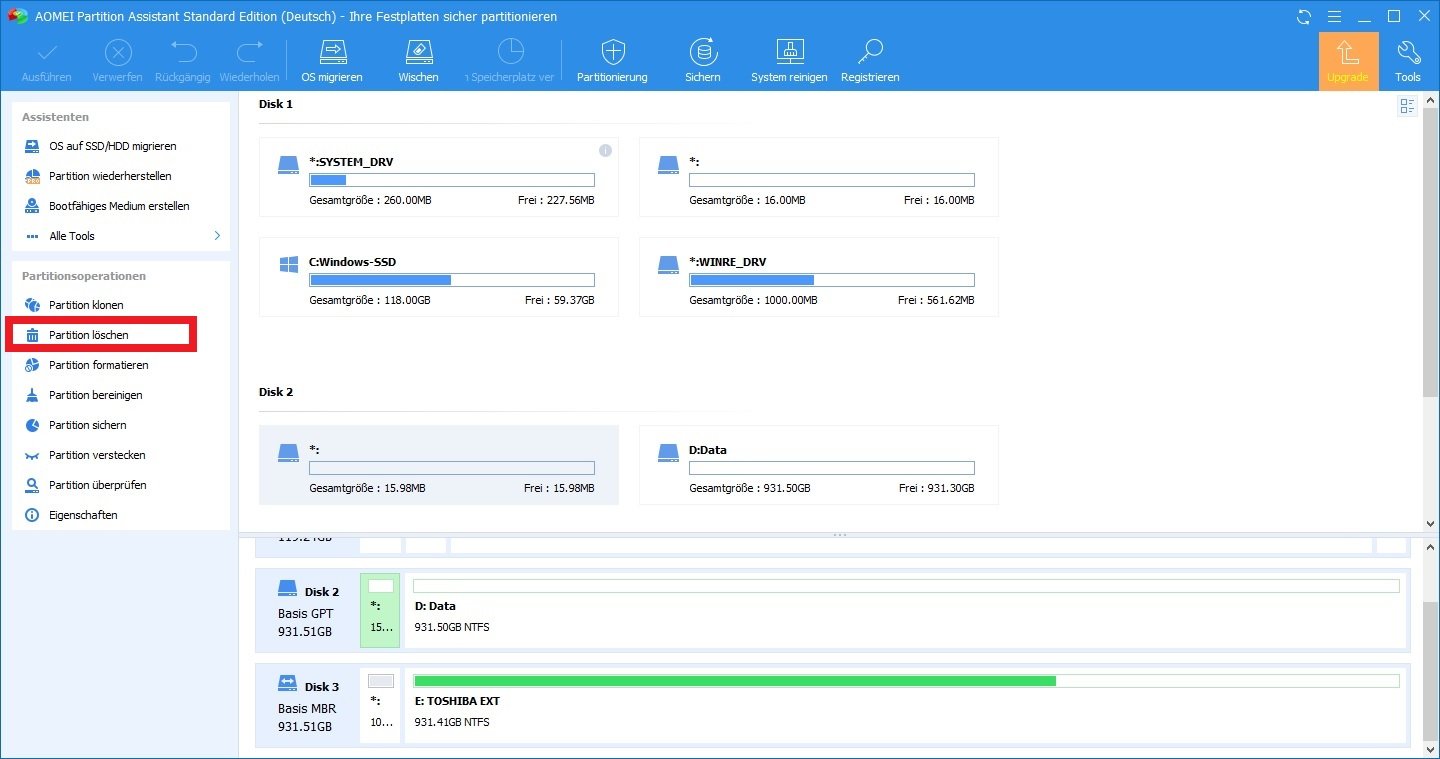This screenshot has width=1440, height=759.
Task: Select the C:Windows-SSD partition tile
Action: [x=438, y=277]
